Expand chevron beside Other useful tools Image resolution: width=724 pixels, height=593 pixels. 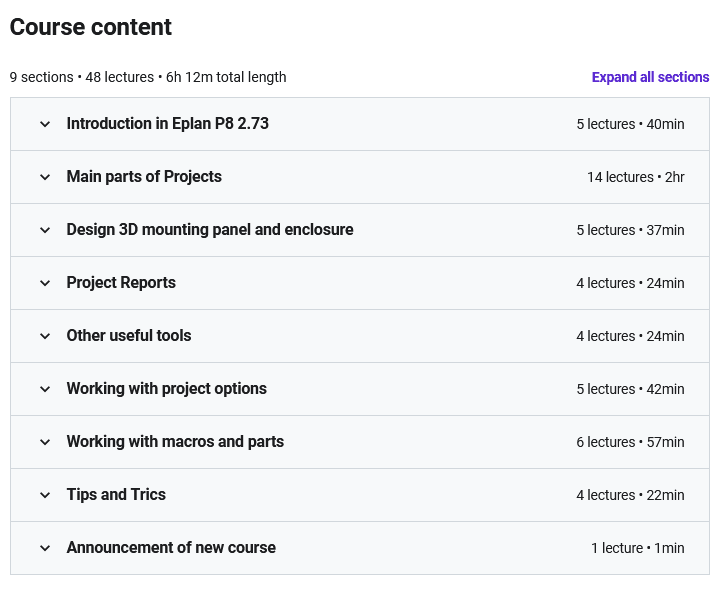[45, 336]
